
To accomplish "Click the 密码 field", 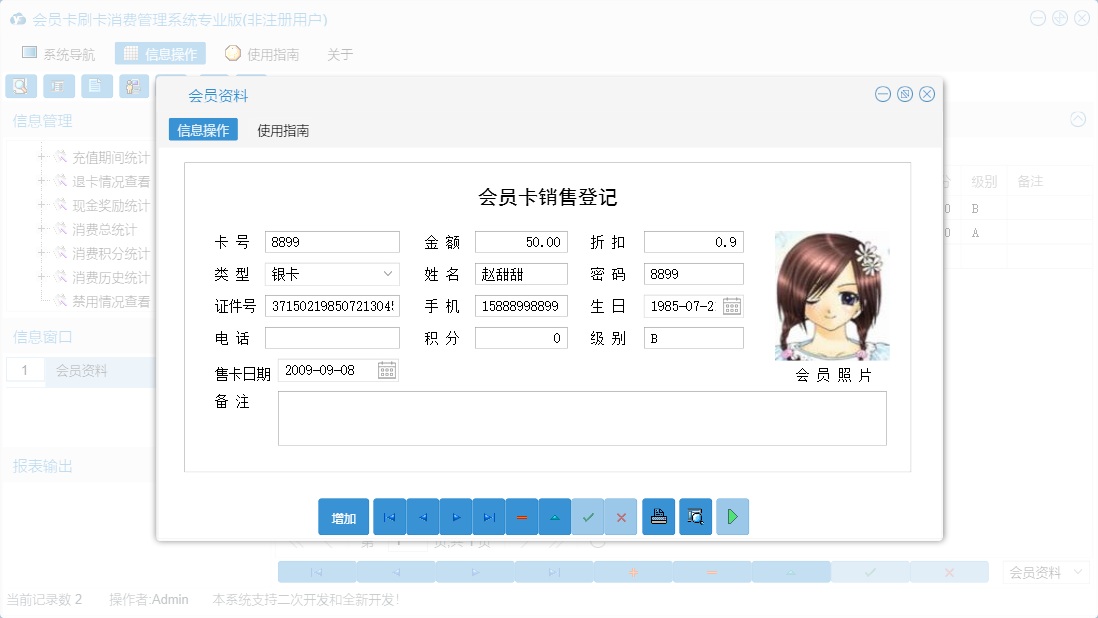I will pos(693,274).
